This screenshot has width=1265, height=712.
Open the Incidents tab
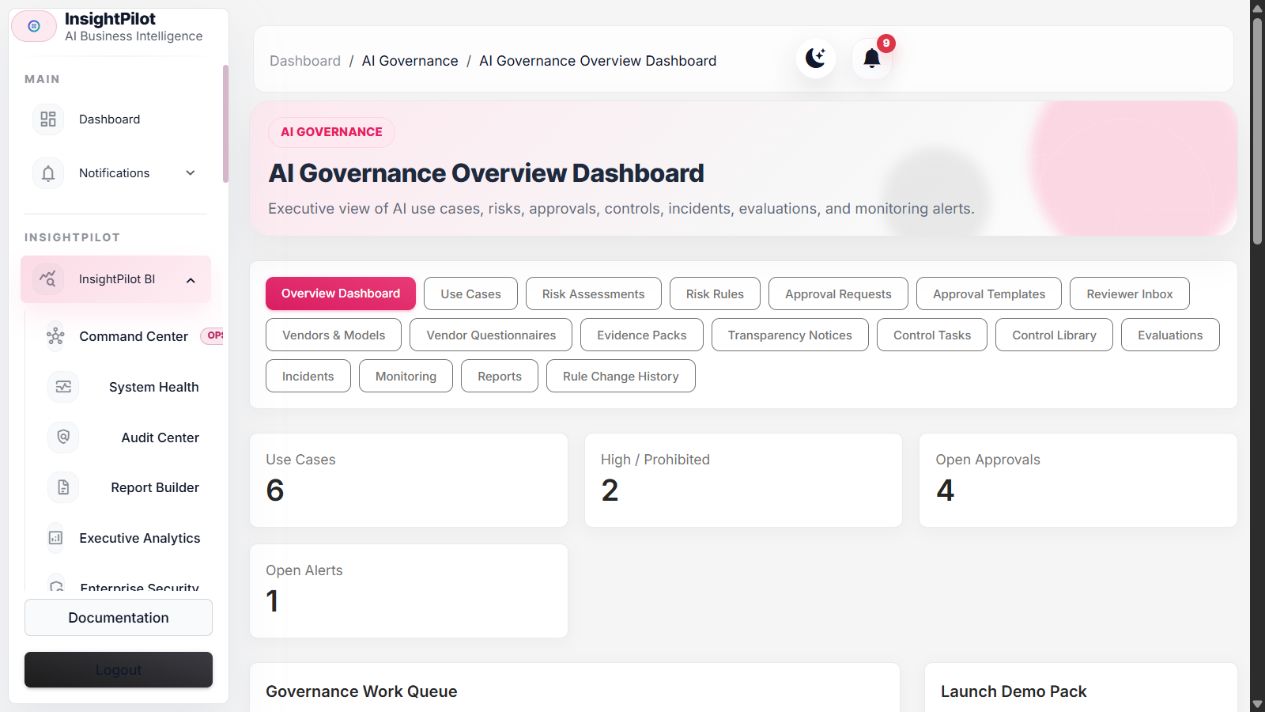(308, 376)
